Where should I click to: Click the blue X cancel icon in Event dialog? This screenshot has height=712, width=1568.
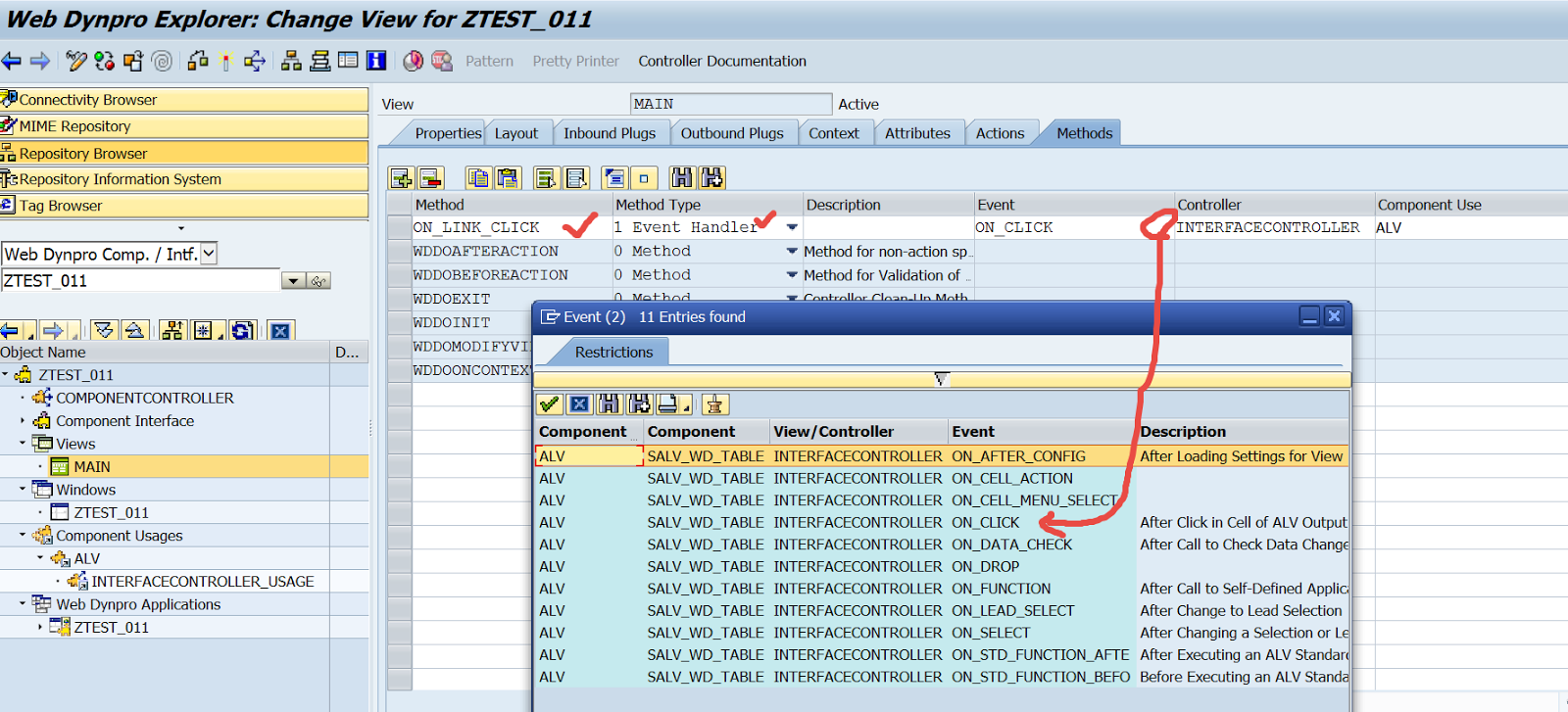[579, 404]
